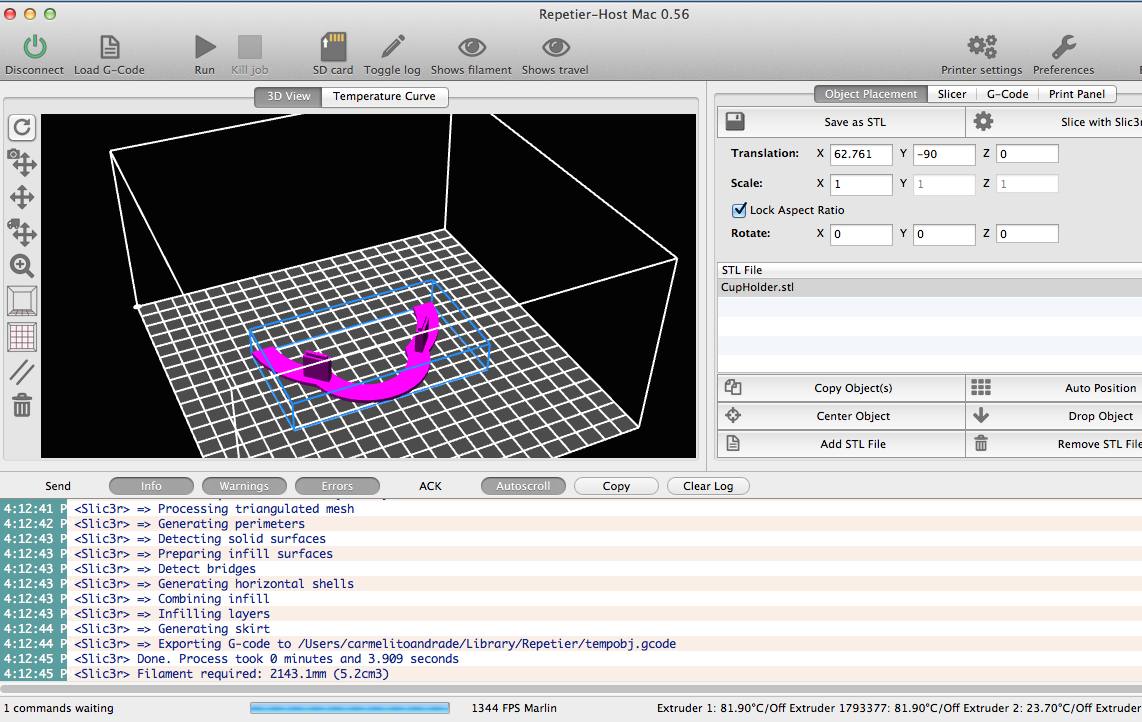Click the Rotate Y field

click(x=944, y=235)
